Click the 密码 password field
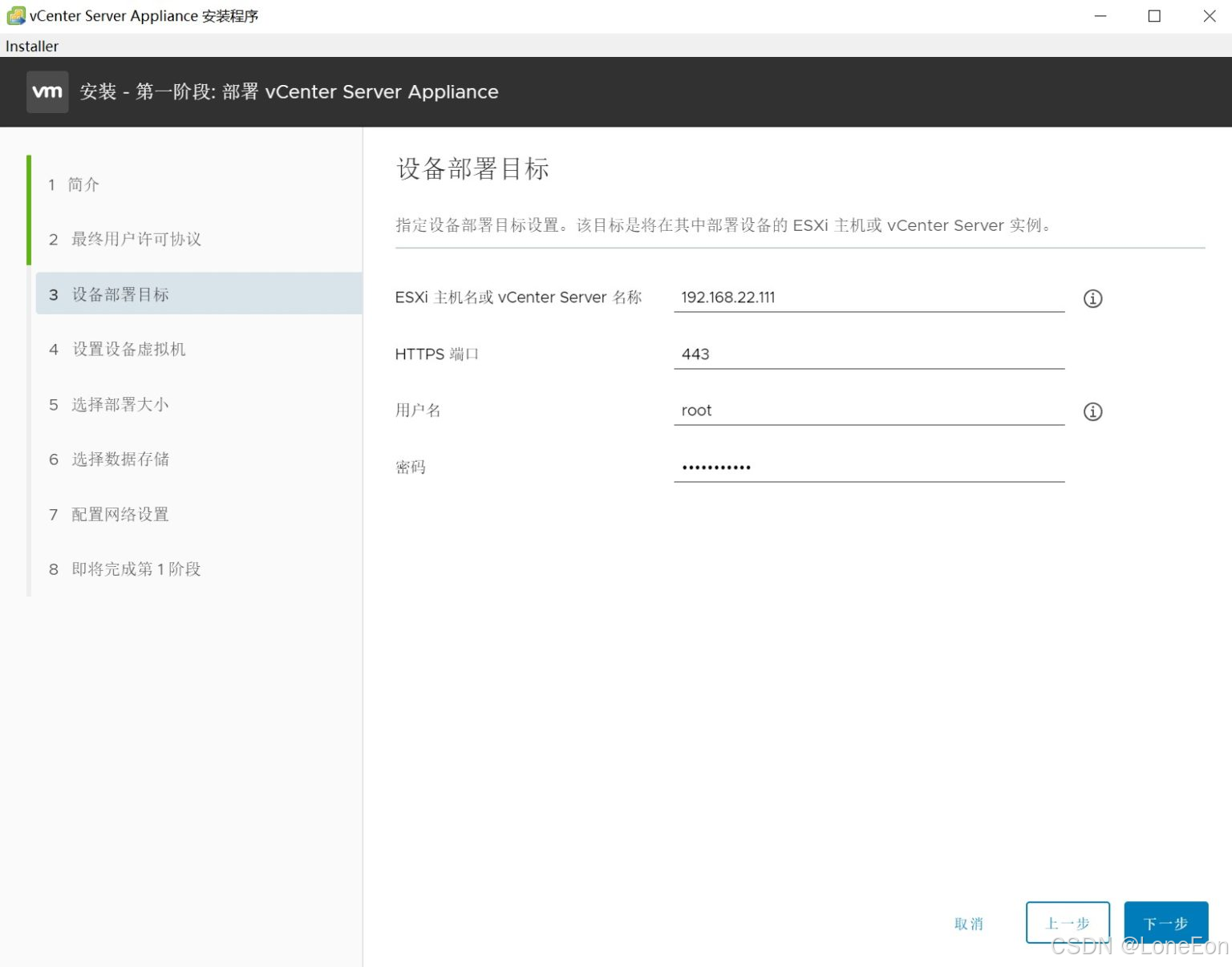1232x967 pixels. tap(869, 466)
